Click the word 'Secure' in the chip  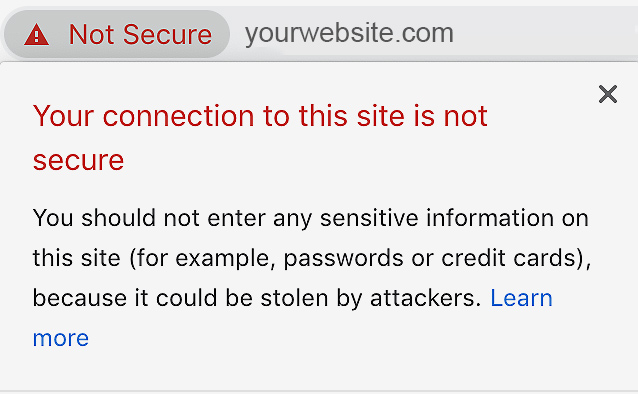point(167,35)
